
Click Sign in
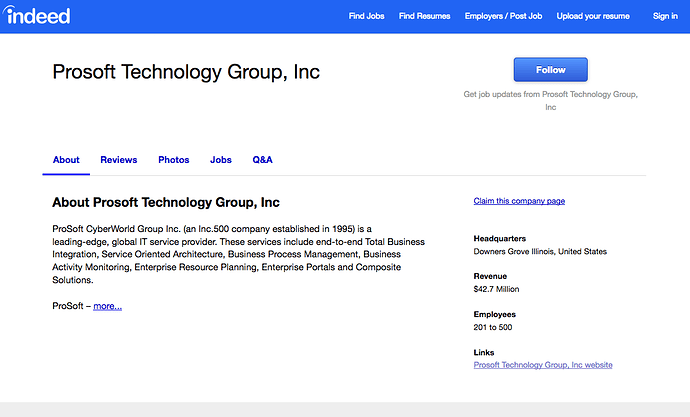pos(665,16)
